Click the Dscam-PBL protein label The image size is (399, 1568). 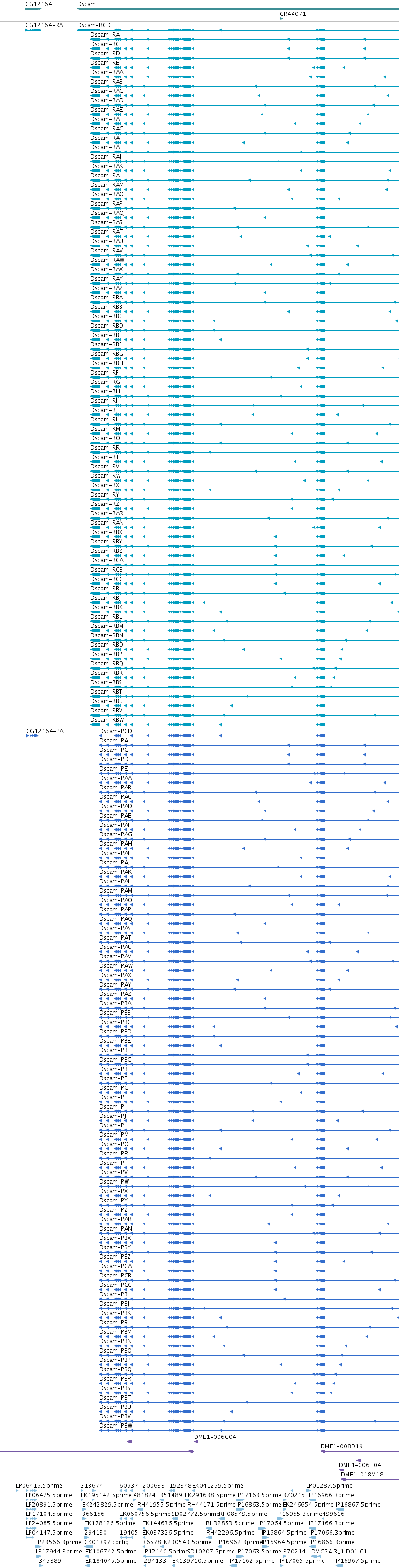click(x=115, y=1323)
